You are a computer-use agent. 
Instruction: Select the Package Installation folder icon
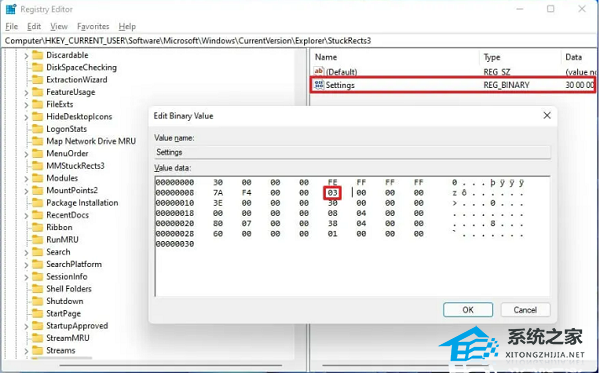click(38, 203)
